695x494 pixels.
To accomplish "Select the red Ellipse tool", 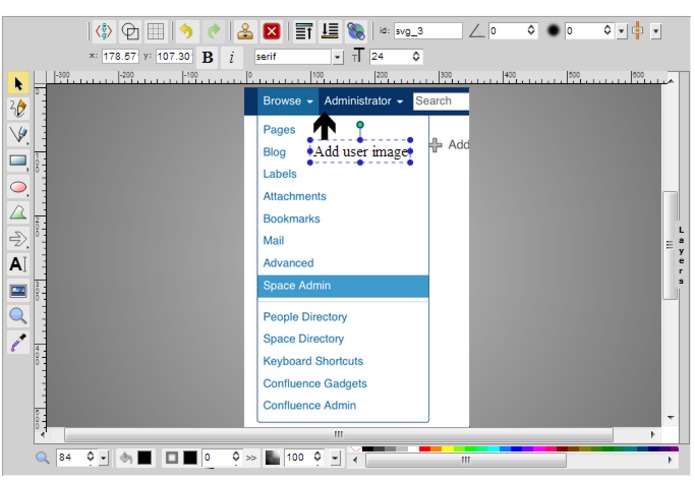I will 18,187.
